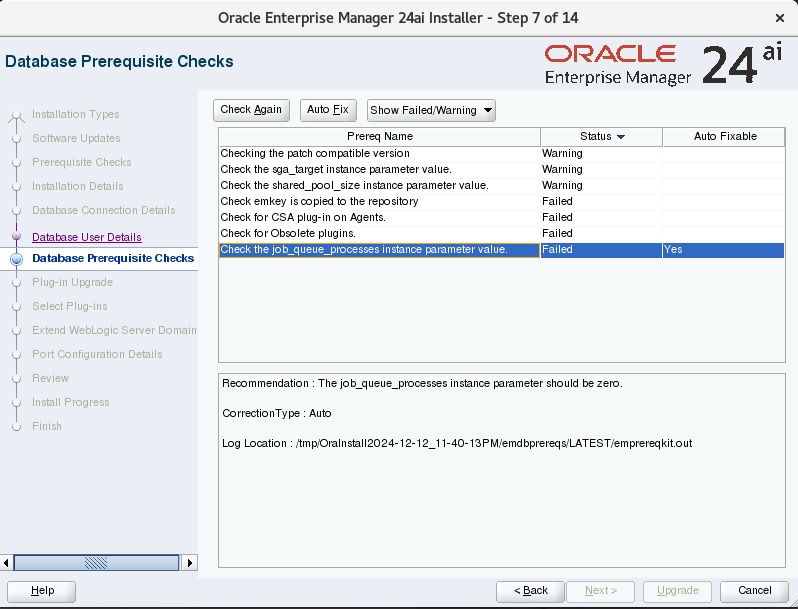
Task: Close the installer window
Action: 779,18
